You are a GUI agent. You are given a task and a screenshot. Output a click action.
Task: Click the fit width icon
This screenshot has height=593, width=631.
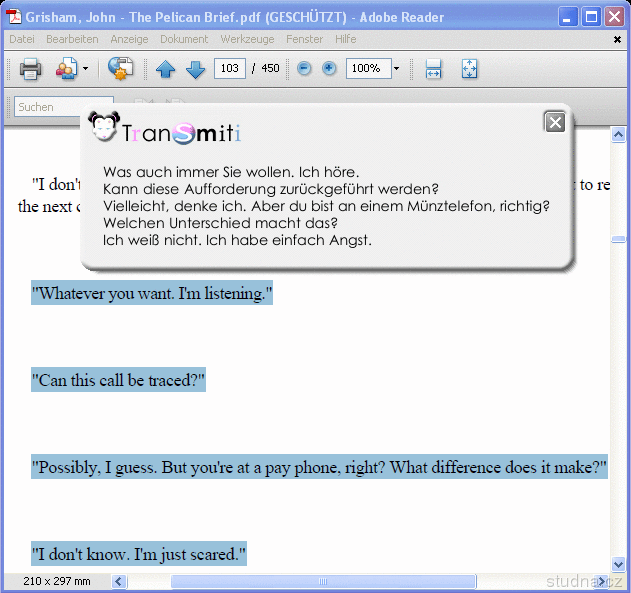(433, 69)
